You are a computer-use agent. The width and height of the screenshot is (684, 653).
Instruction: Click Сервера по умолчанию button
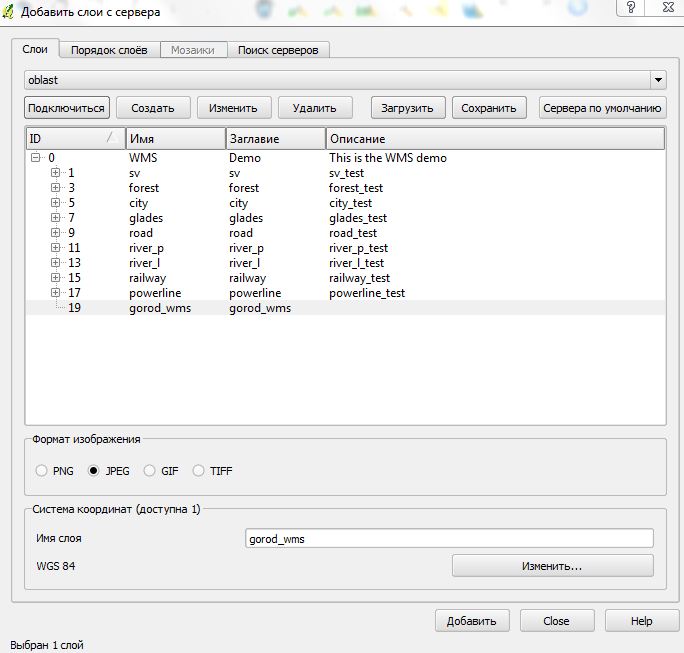click(602, 108)
